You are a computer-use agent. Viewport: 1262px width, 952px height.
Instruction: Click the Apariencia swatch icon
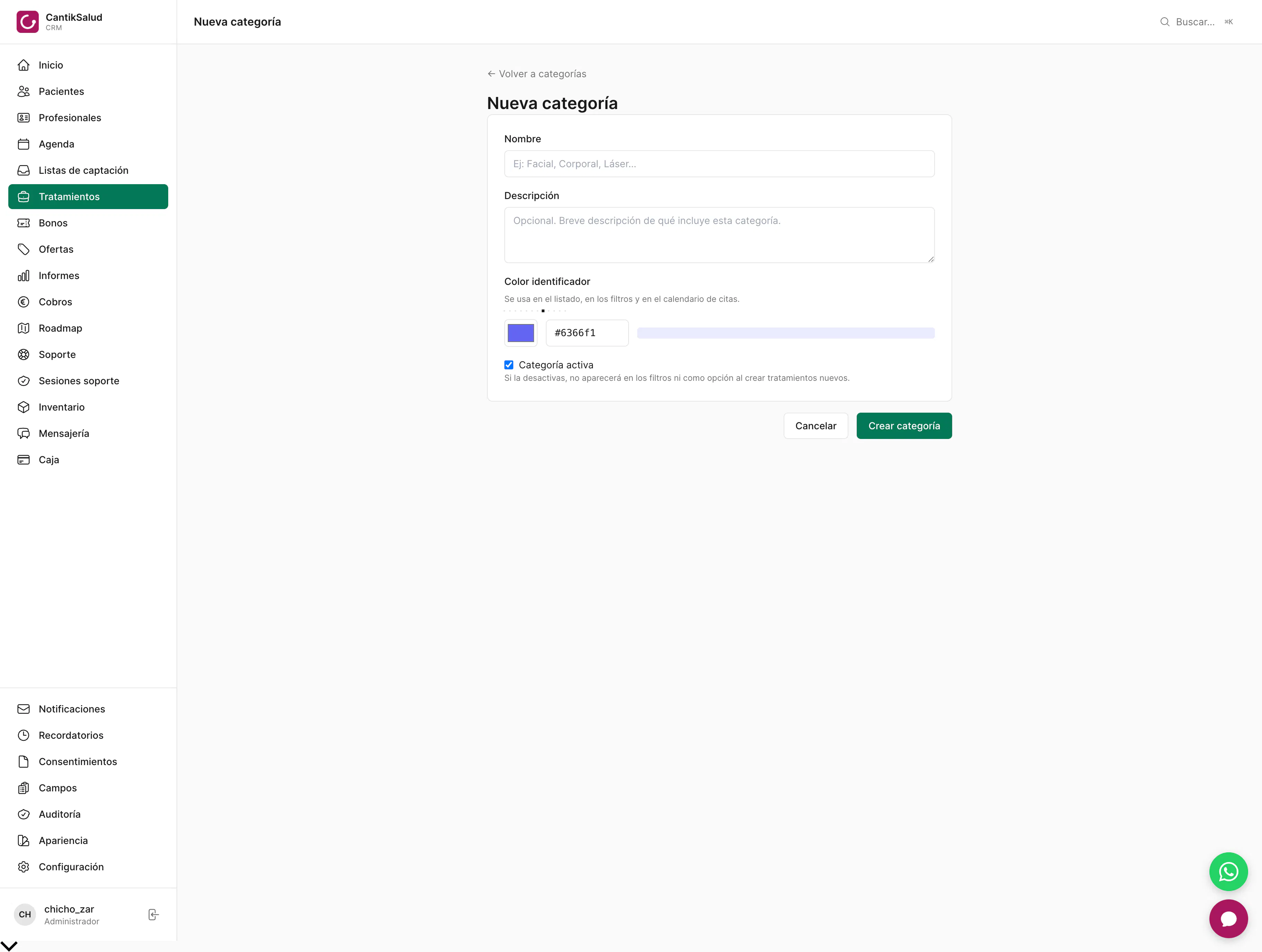[24, 840]
